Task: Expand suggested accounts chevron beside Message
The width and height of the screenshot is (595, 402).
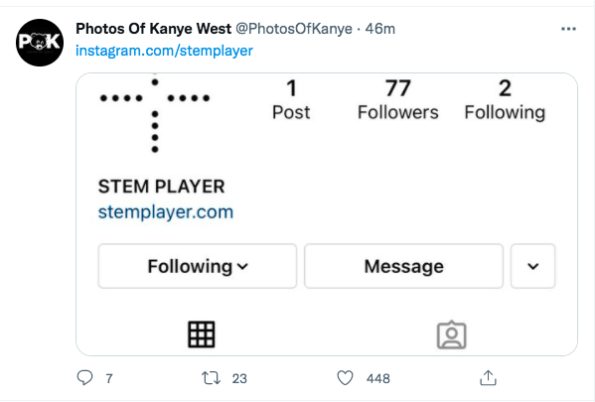Action: pyautogui.click(x=533, y=266)
